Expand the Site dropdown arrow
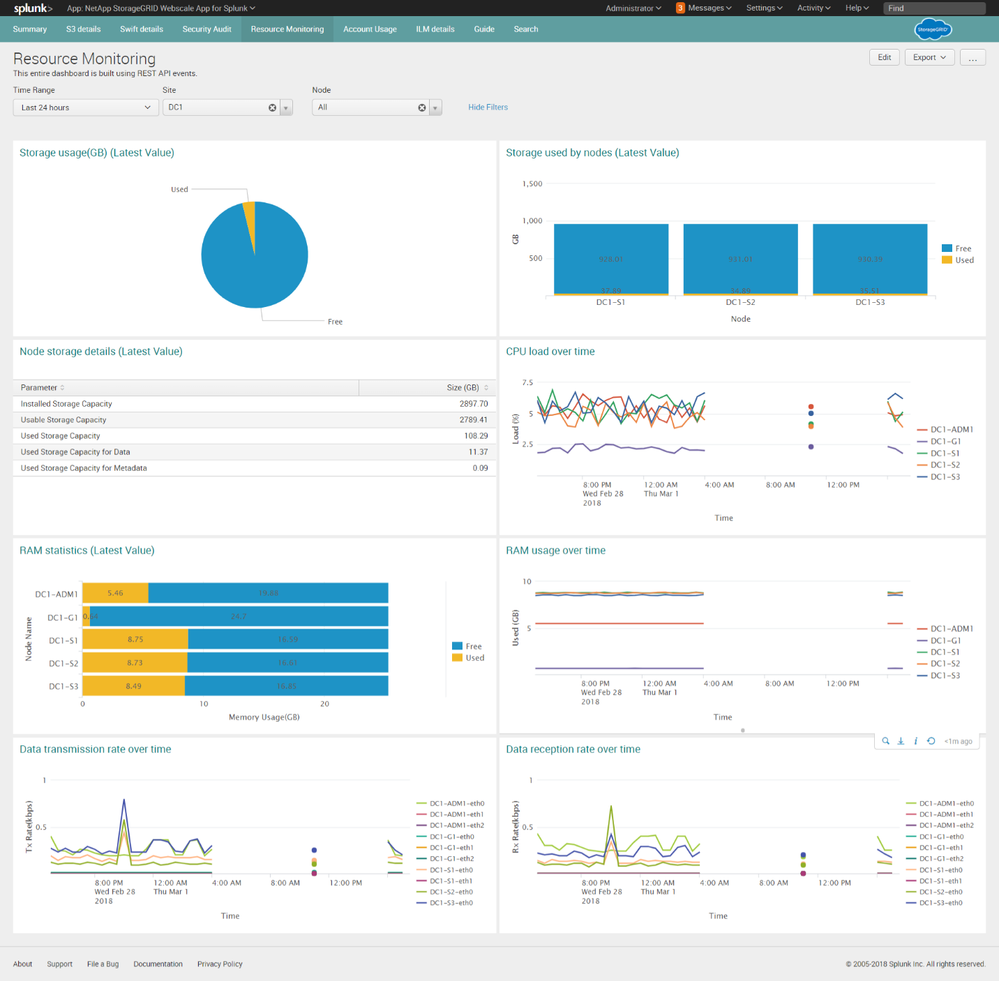This screenshot has height=981, width=999. point(286,108)
